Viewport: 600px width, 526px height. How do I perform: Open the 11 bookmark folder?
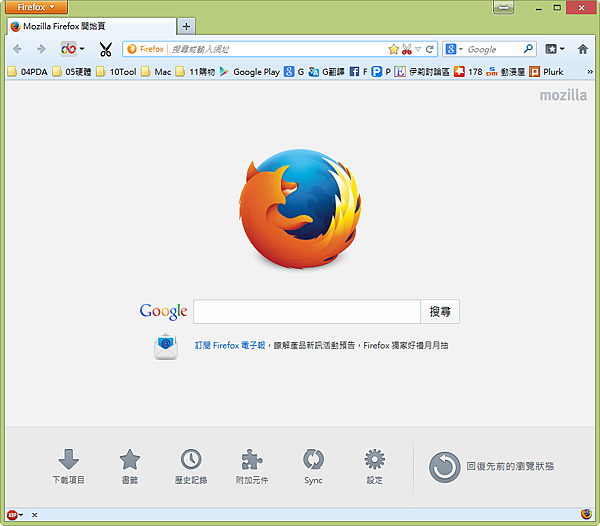195,72
